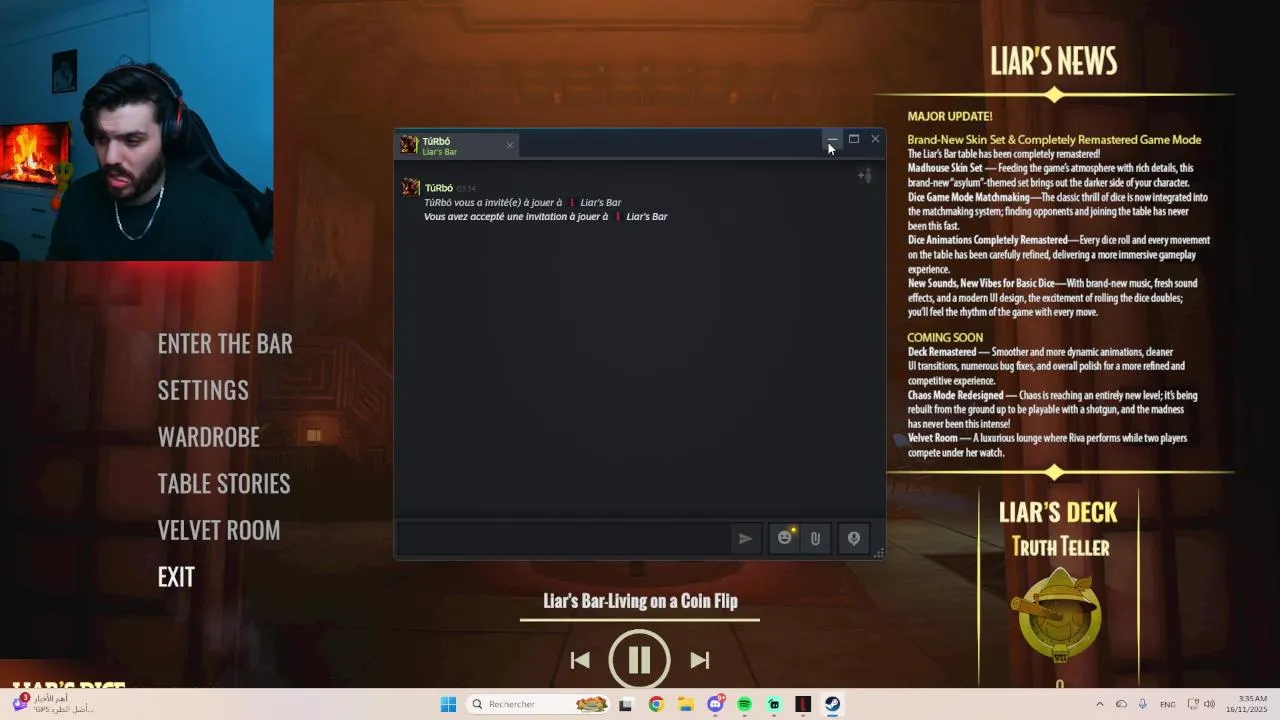Screen dimensions: 1280x720
Task: Click the accepted invitation Liar's Bar link
Action: (647, 216)
